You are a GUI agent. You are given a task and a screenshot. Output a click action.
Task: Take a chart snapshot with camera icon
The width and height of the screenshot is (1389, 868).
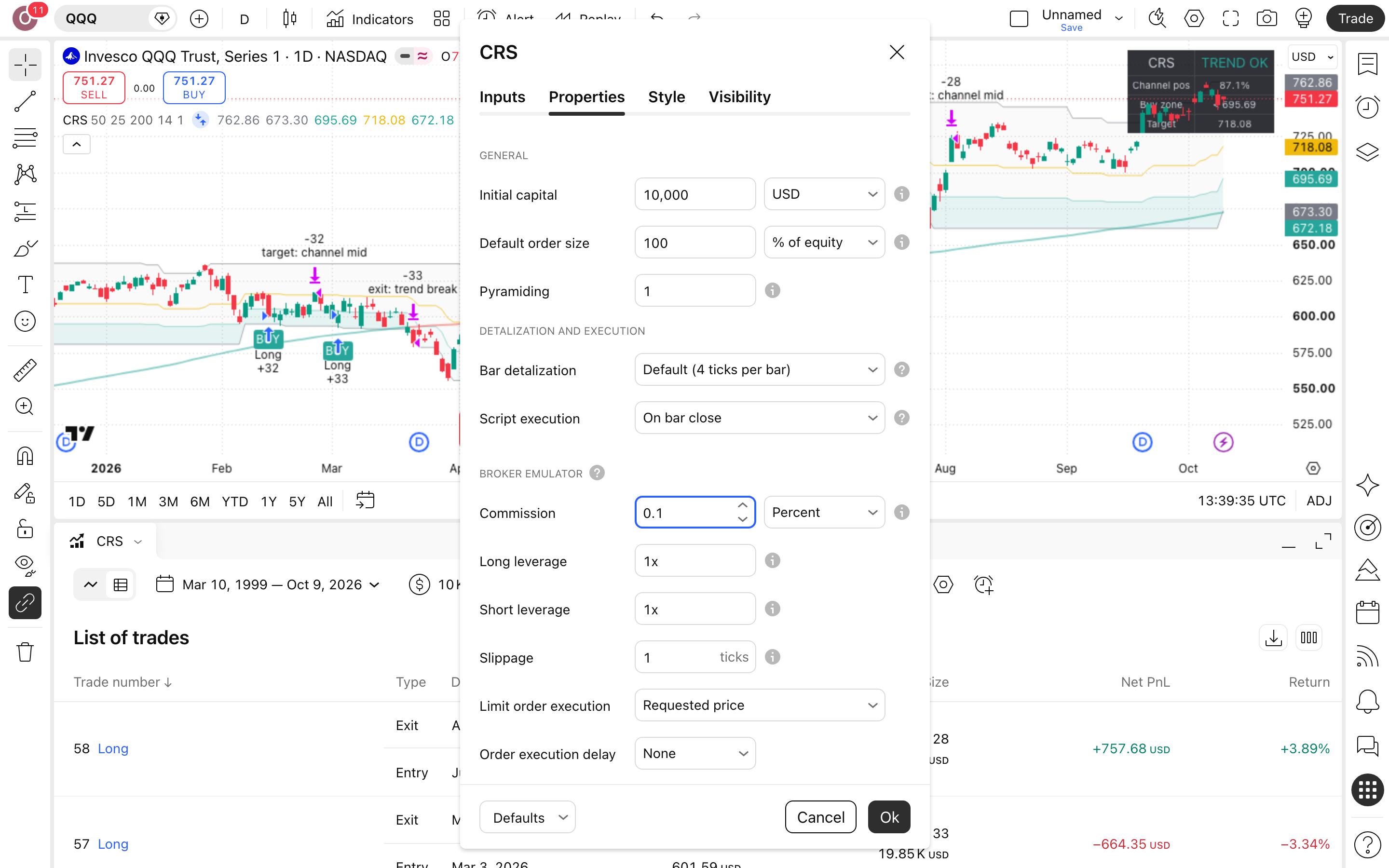[x=1266, y=18]
